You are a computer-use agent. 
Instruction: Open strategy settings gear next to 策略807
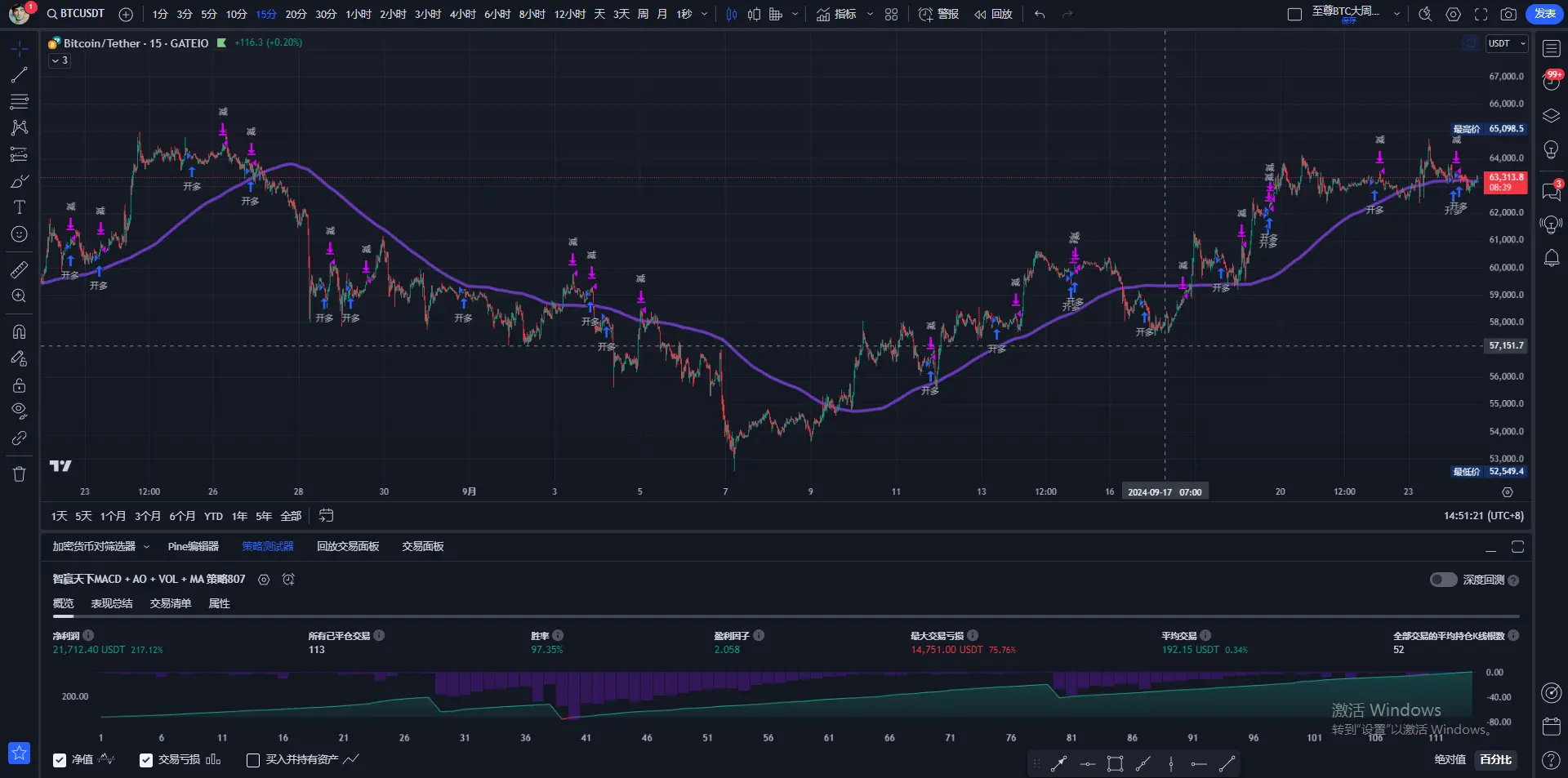point(264,580)
